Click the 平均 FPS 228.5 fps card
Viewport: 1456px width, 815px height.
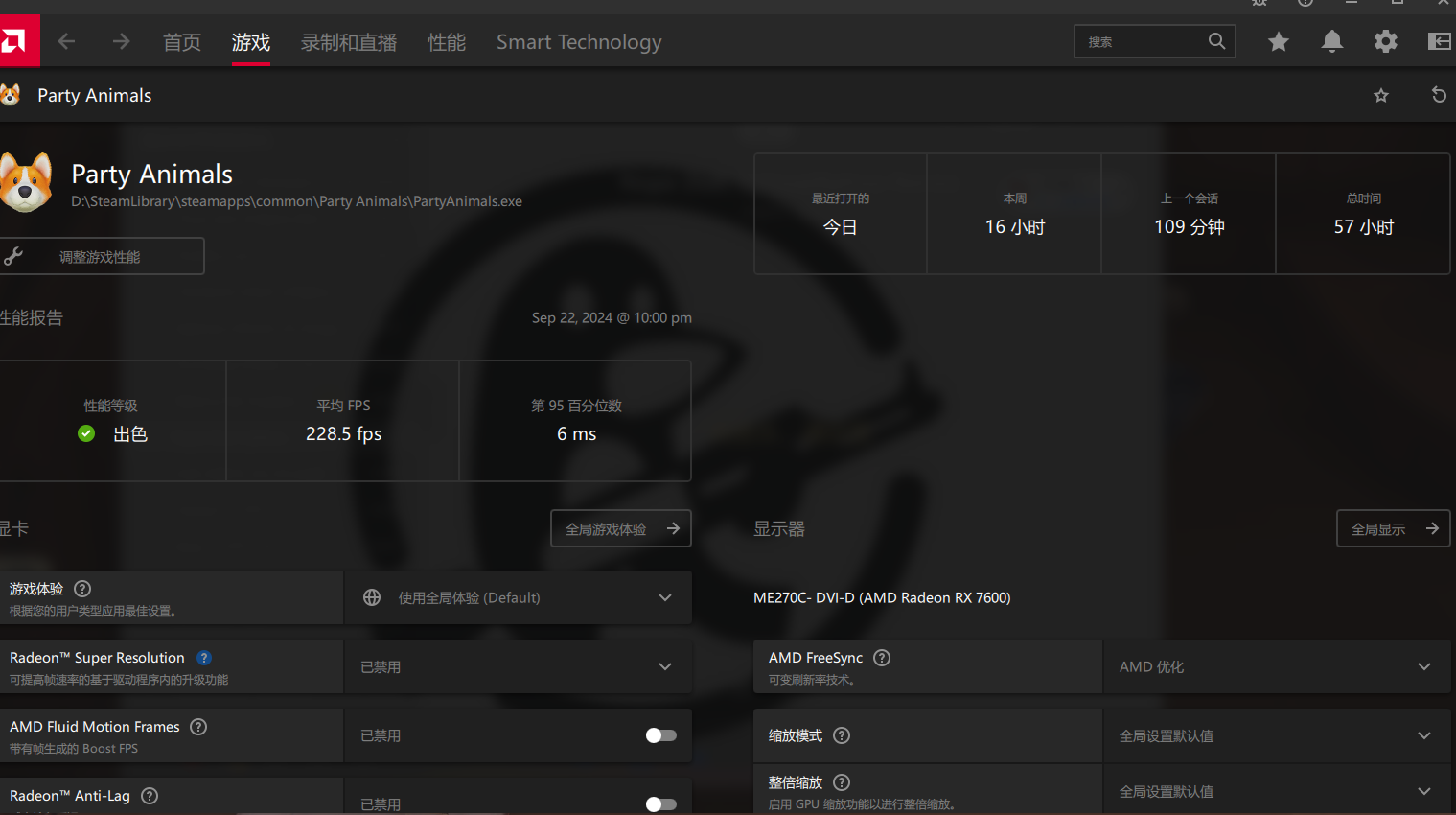click(x=343, y=421)
